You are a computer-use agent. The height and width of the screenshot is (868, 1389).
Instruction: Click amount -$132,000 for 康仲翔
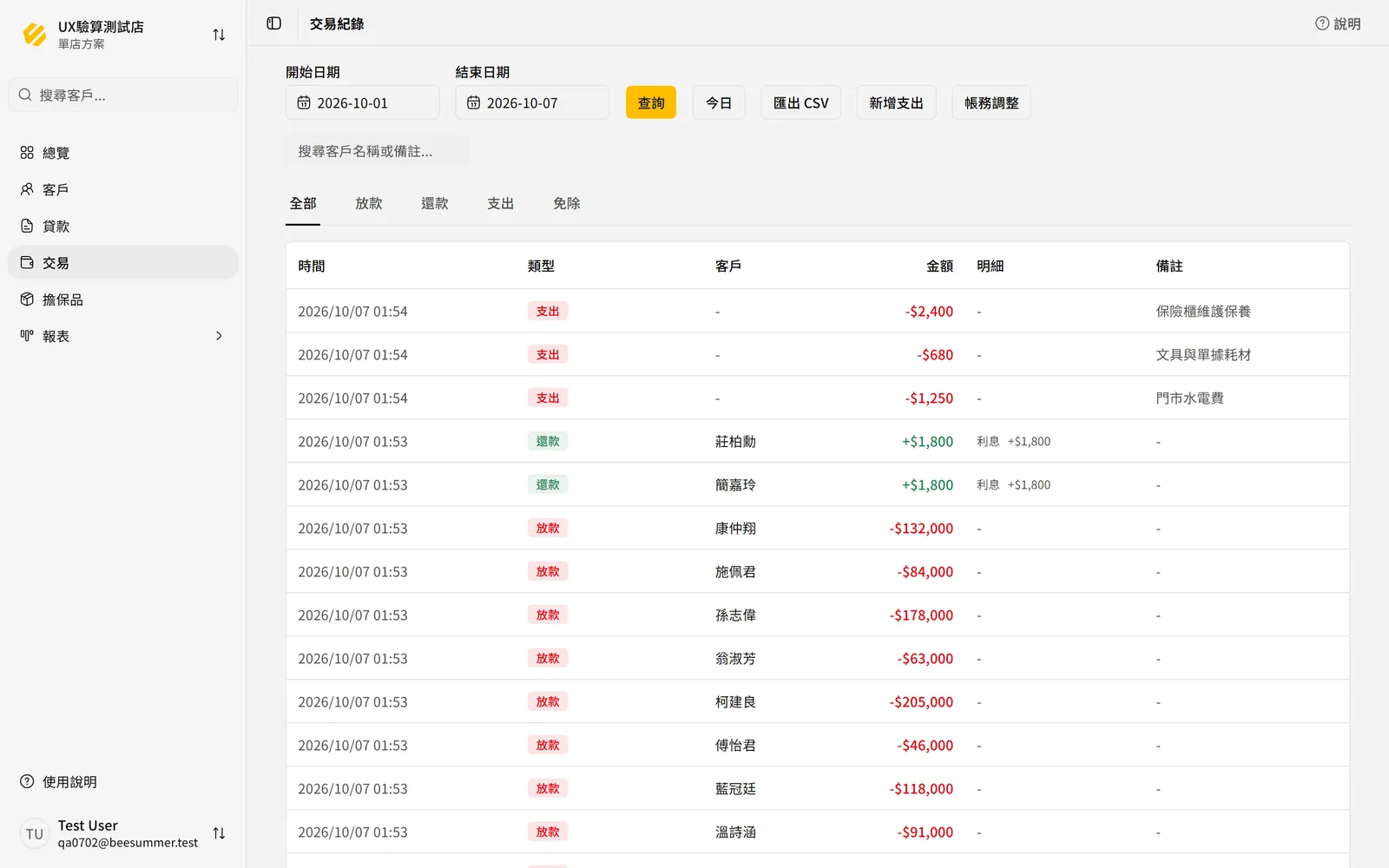(x=921, y=529)
